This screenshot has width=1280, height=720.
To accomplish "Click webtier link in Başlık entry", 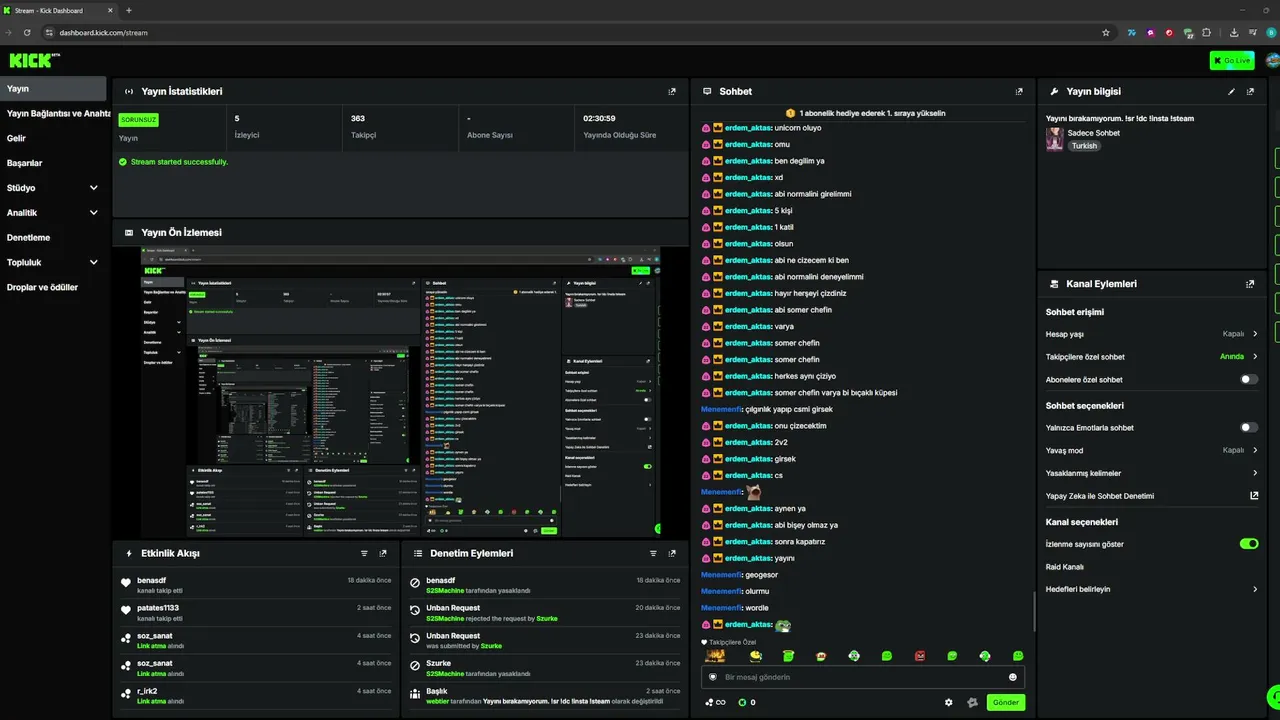I will [x=438, y=701].
